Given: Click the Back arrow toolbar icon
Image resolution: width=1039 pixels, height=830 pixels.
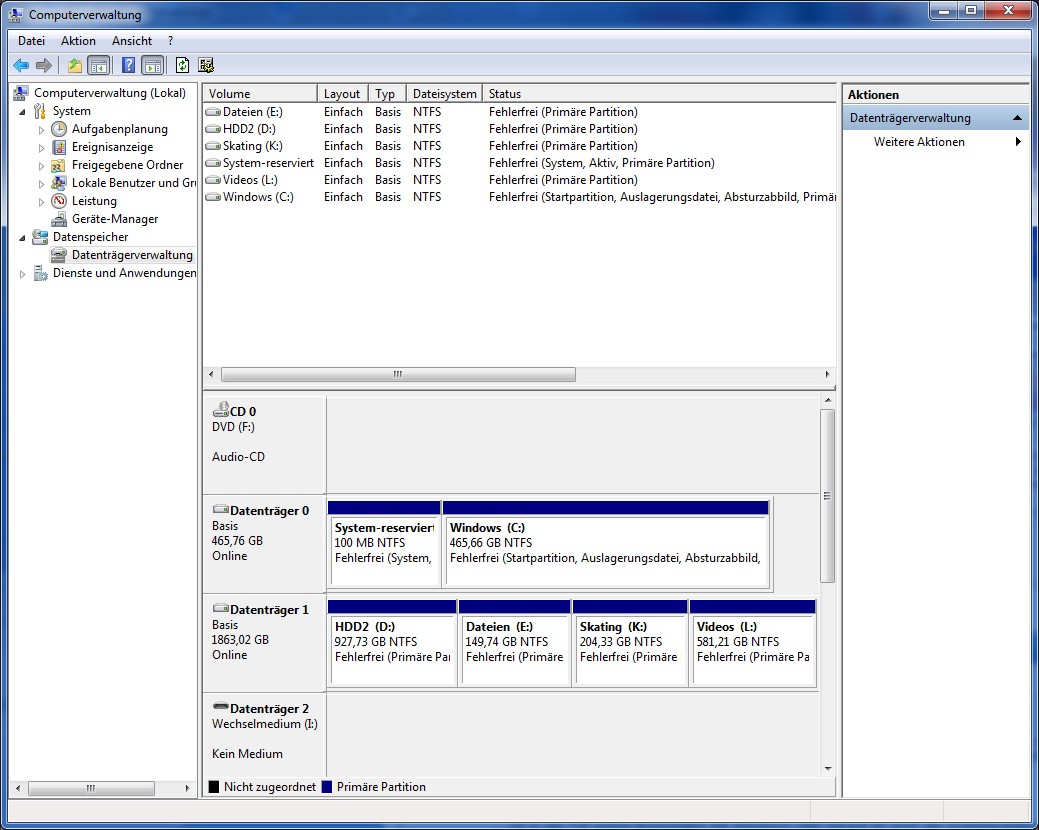Looking at the screenshot, I should [21, 65].
